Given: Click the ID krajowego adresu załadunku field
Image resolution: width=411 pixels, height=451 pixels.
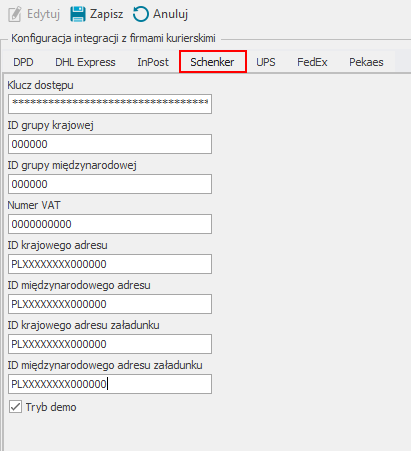Looking at the screenshot, I should tap(110, 344).
